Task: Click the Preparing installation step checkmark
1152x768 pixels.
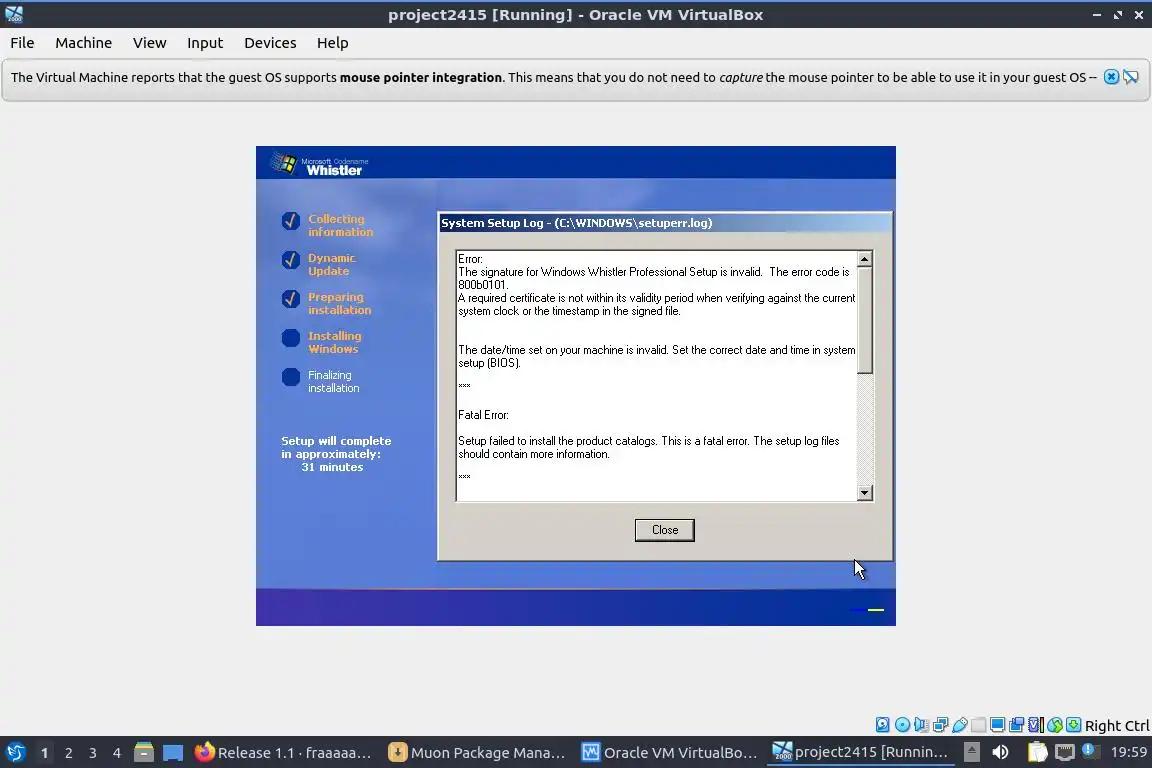Action: [x=291, y=298]
